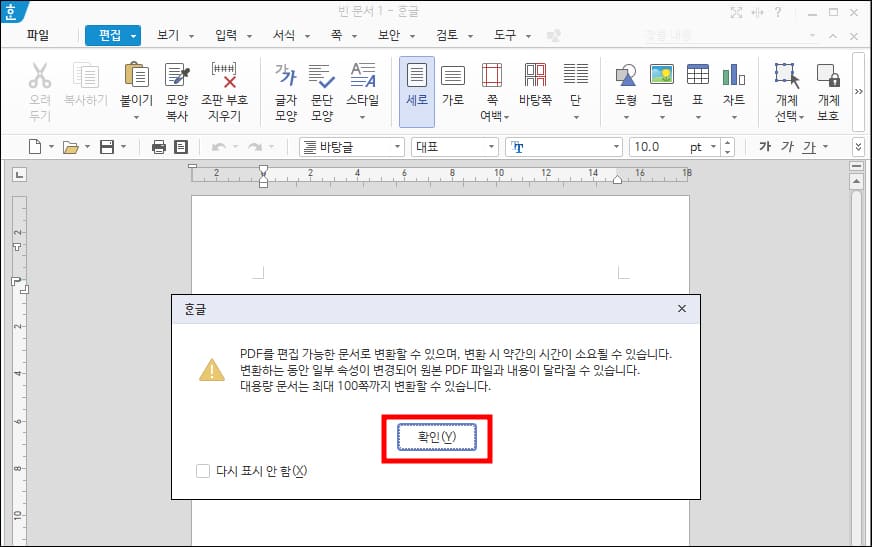The width and height of the screenshot is (872, 547).
Task: Open the File (파일) menu
Action: 38,36
